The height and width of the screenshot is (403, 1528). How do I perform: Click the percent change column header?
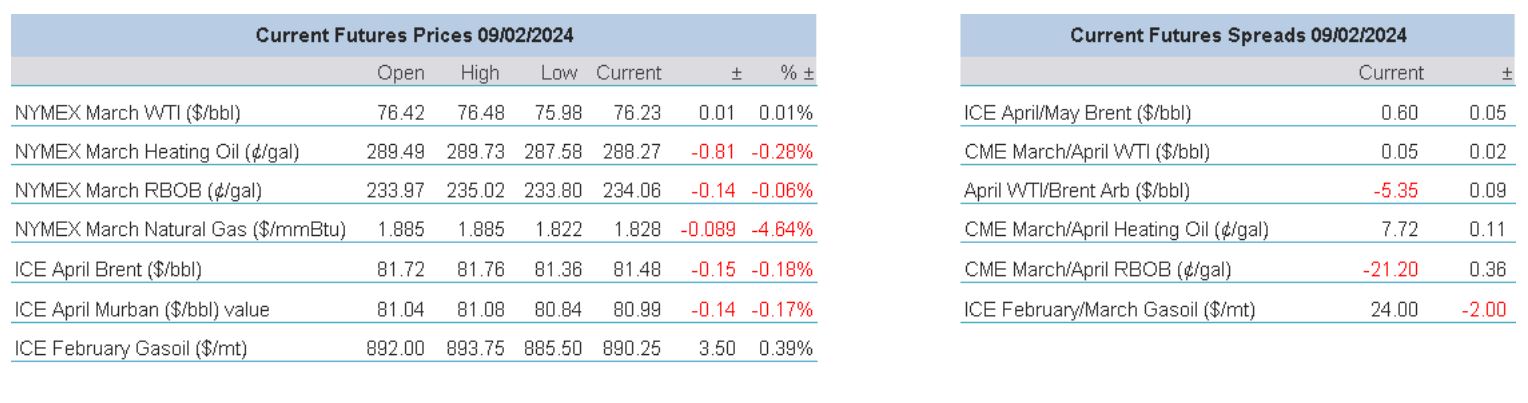(798, 73)
